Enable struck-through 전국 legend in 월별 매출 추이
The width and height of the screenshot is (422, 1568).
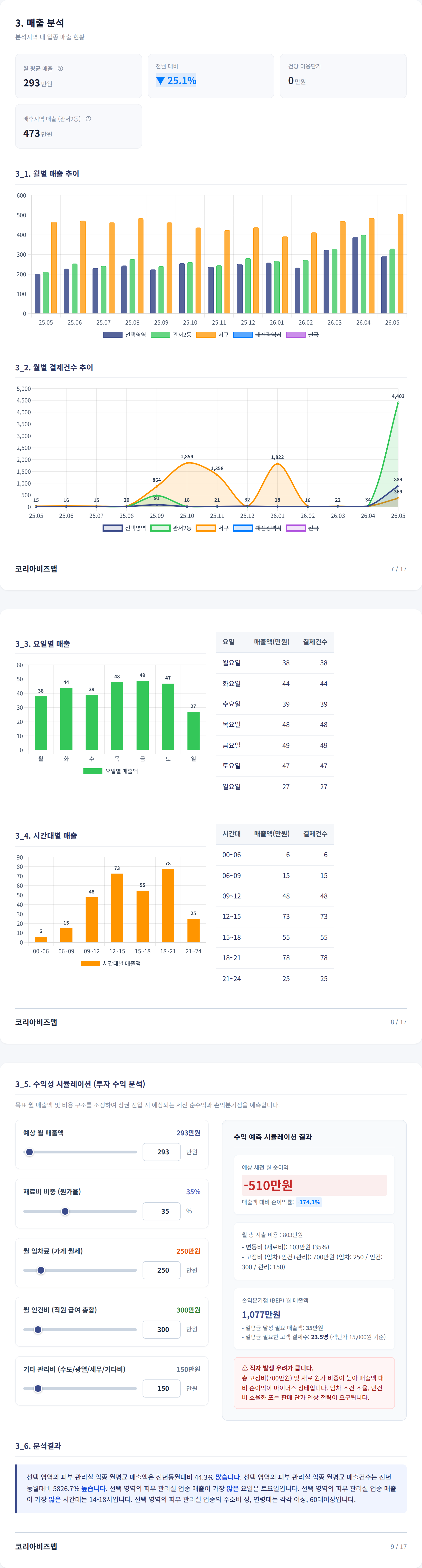303,335
